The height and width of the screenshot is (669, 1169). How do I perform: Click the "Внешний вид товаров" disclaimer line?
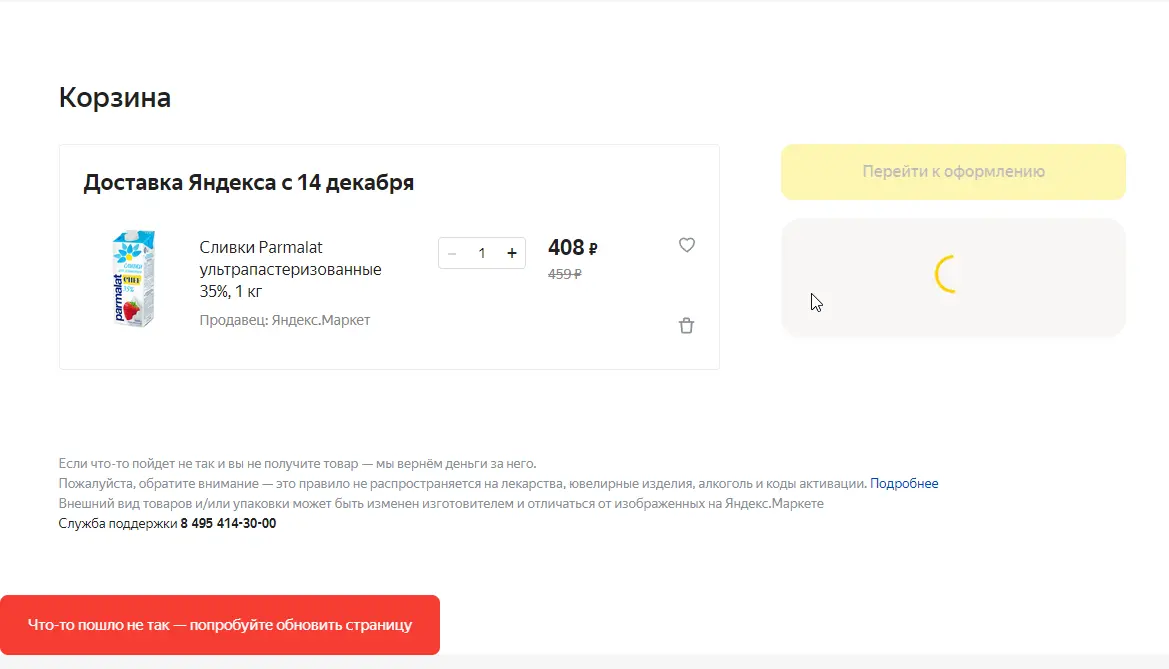coord(441,503)
